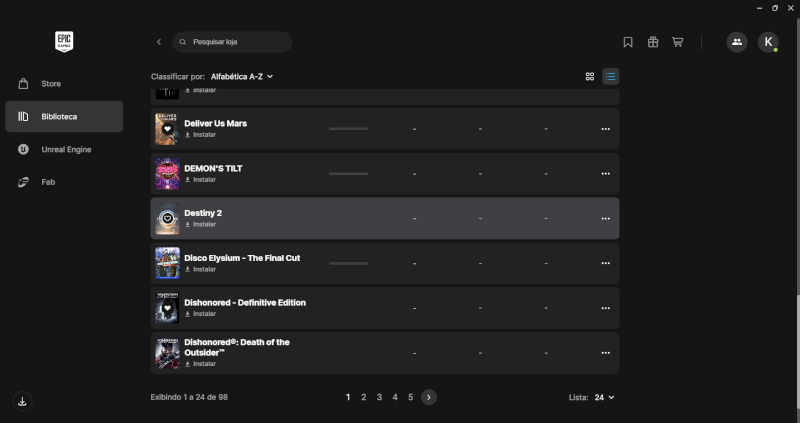Open Unreal Engine in the sidebar
The image size is (800, 423).
(x=64, y=150)
